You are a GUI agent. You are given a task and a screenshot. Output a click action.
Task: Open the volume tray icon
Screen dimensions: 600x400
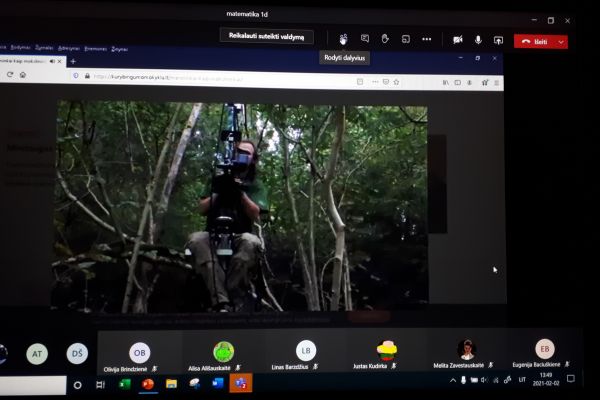(x=484, y=380)
